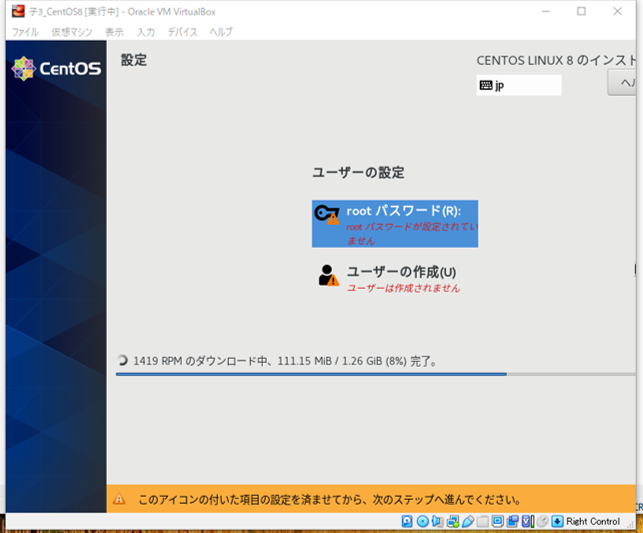Click the download progress spinner icon
This screenshot has height=533, width=643.
click(123, 360)
